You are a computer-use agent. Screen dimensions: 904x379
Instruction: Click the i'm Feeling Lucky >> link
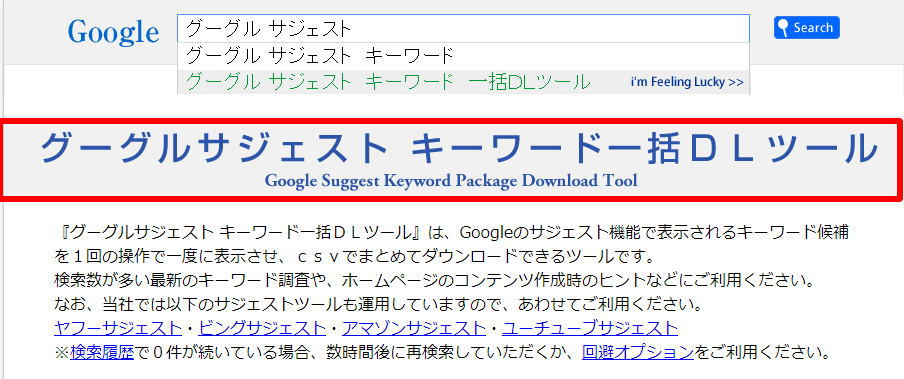(687, 82)
